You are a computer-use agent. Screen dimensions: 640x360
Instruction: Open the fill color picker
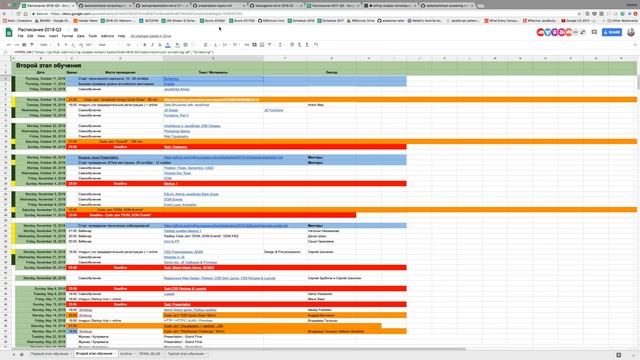[x=177, y=45]
